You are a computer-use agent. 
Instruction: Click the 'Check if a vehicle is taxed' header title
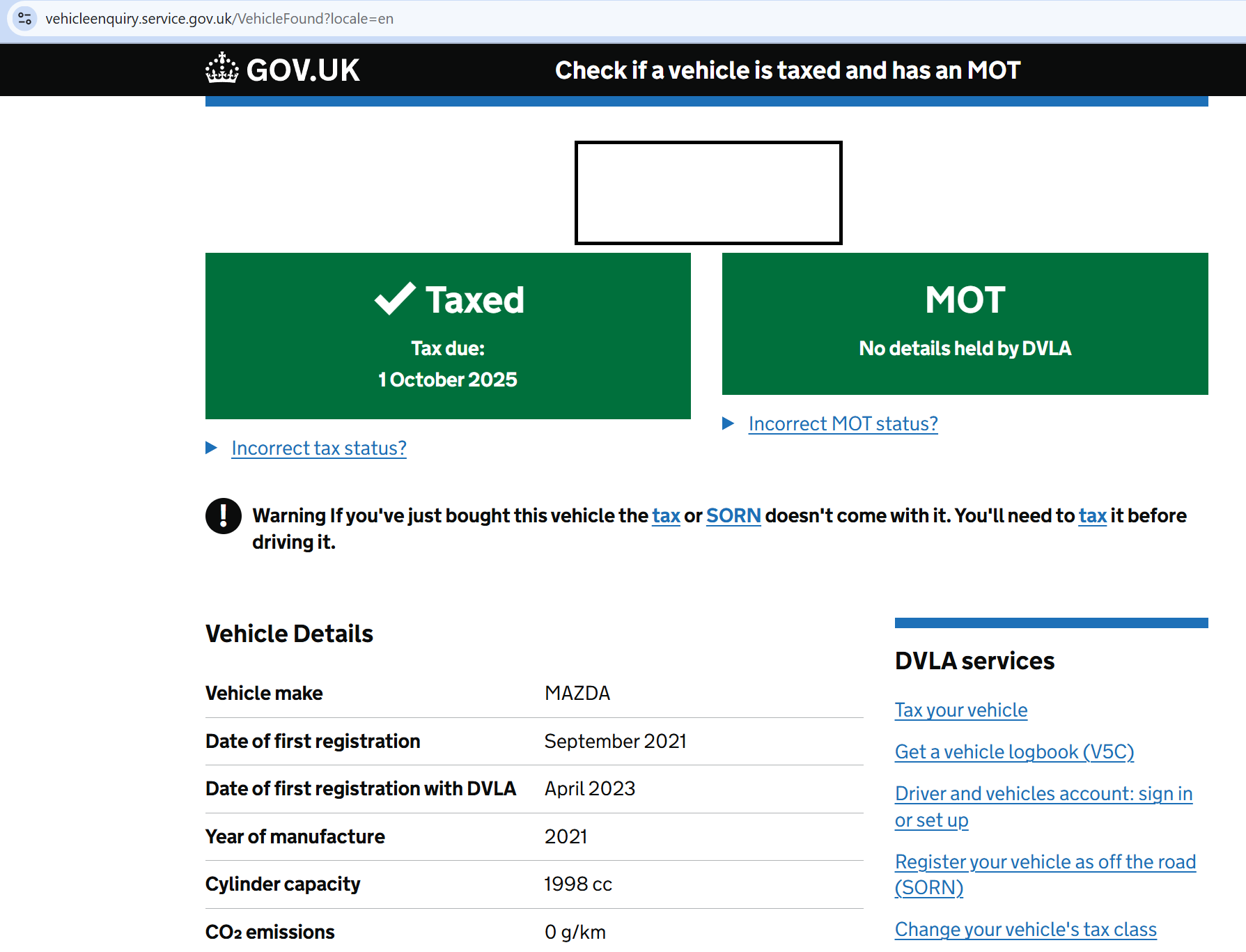point(787,70)
